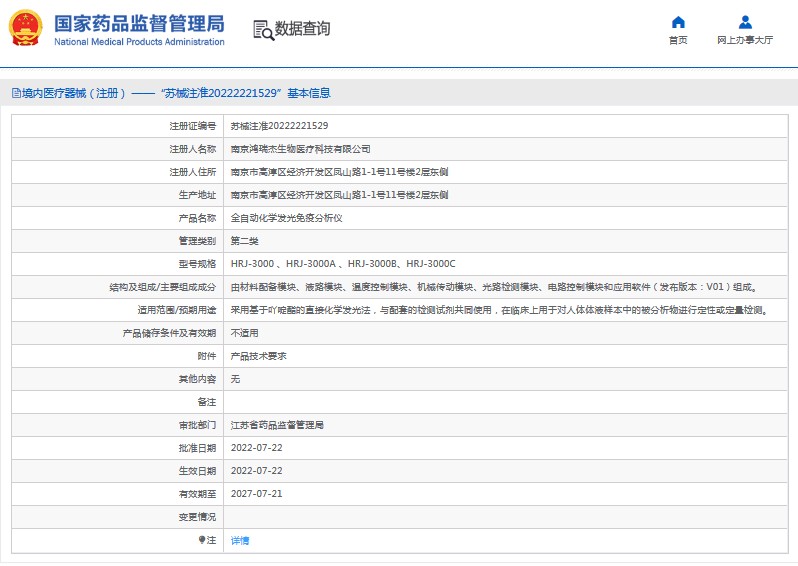Click the 其他内容 value 无
The height and width of the screenshot is (566, 798).
coord(235,379)
